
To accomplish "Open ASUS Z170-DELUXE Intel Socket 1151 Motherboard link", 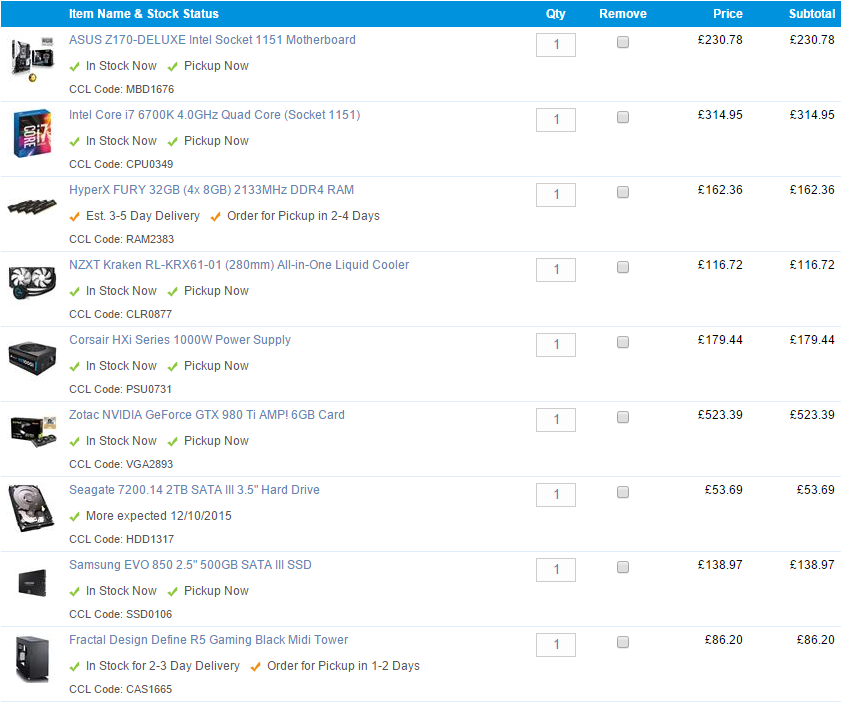I will point(212,40).
